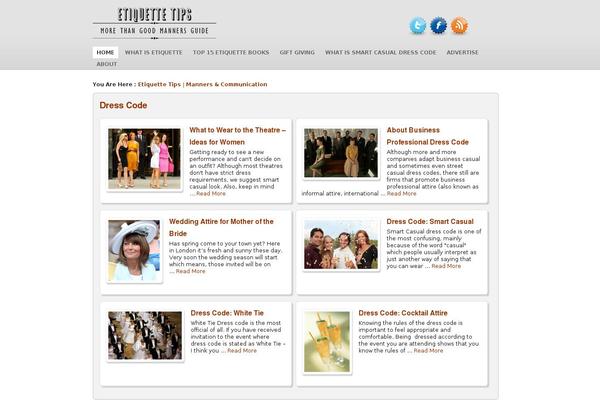The width and height of the screenshot is (600, 400).
Task: Open the white tie ballroom thumbnail
Action: (145, 335)
